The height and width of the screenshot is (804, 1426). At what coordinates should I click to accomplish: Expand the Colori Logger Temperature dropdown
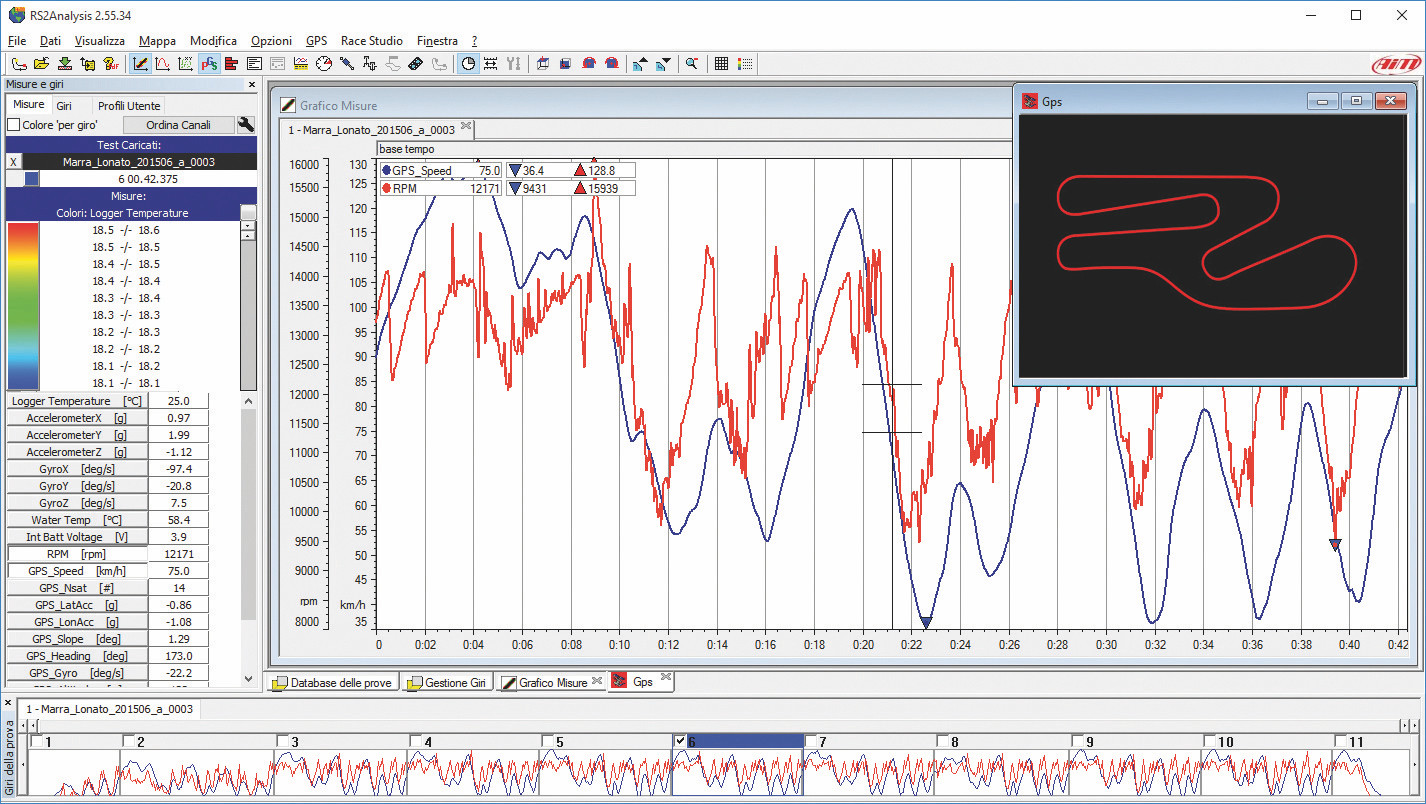click(x=248, y=213)
